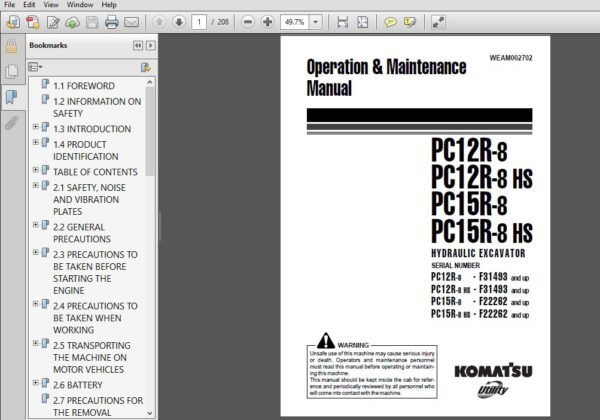Expand the 2.2 GENERAL PRECAUTIONS bookmark
Viewport: 600px width, 420px height.
(36, 225)
